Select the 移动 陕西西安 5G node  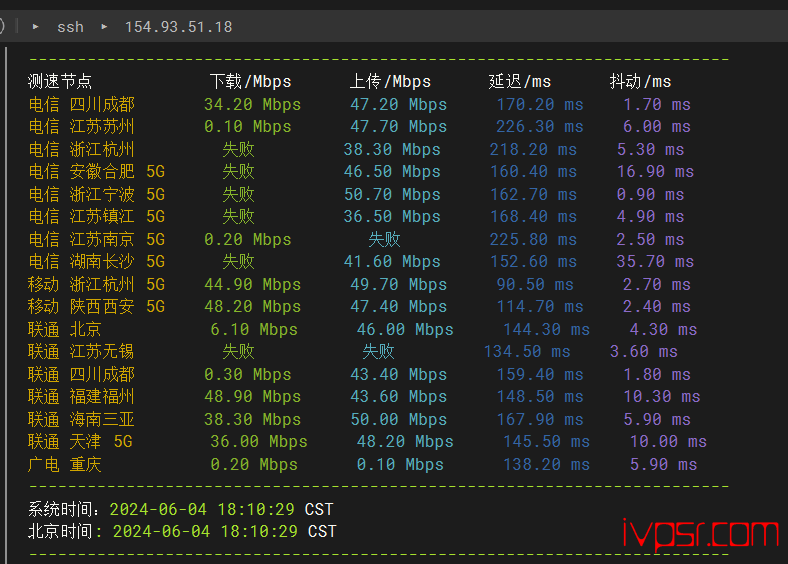(96, 307)
